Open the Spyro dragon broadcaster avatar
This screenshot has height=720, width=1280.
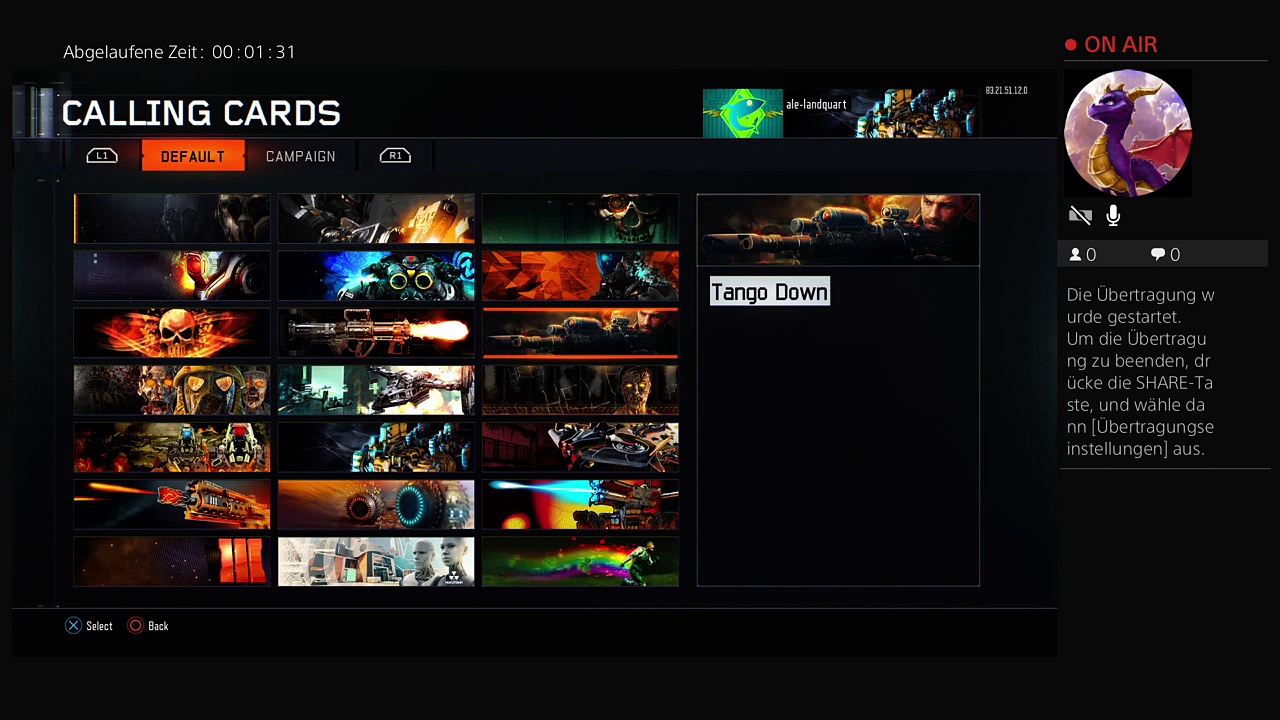tap(1127, 133)
